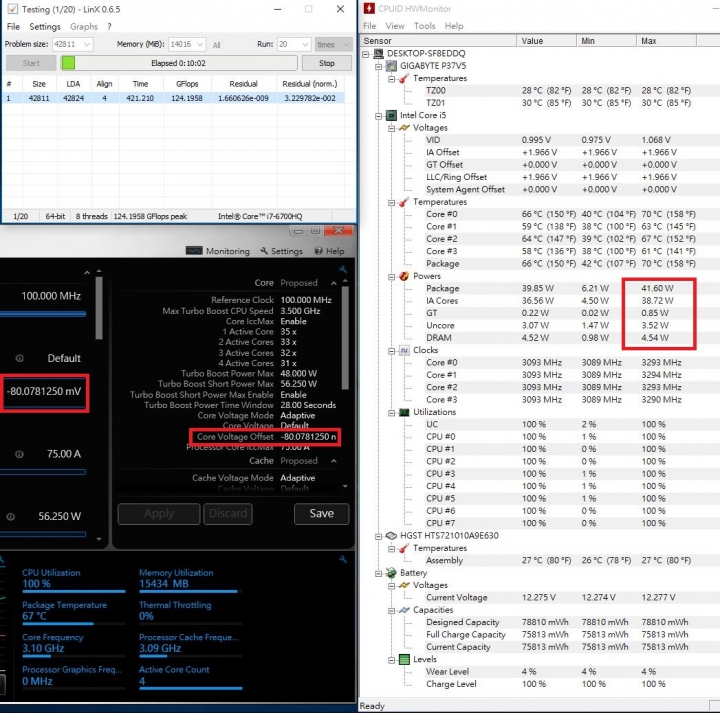Open the LinX question mark menu
The height and width of the screenshot is (713, 720).
click(x=109, y=26)
